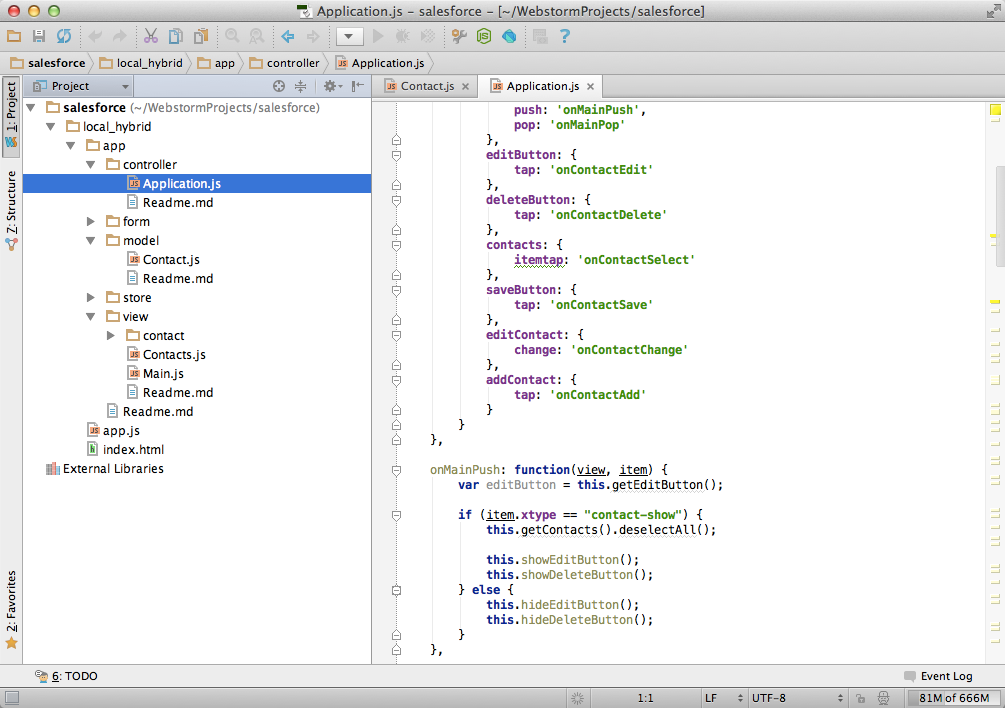The height and width of the screenshot is (708, 1005).
Task: Click the Synchronize toolbar icon
Action: point(64,36)
